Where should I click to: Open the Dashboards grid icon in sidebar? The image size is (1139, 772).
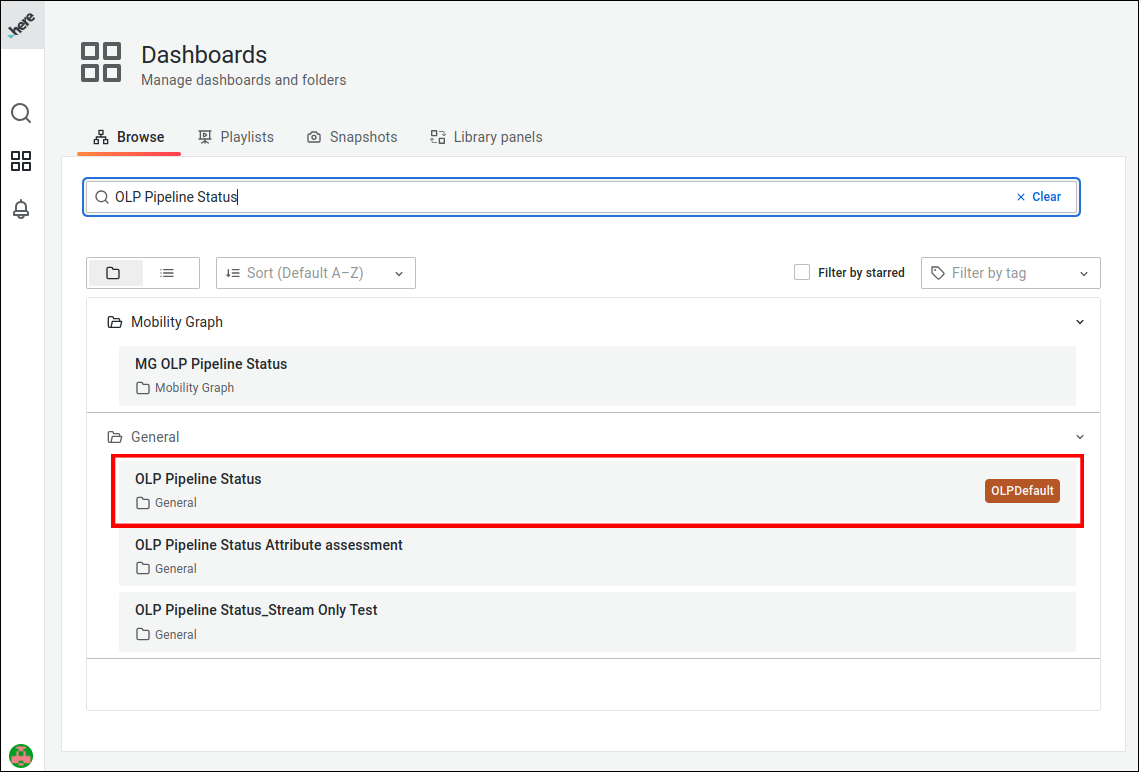[21, 161]
